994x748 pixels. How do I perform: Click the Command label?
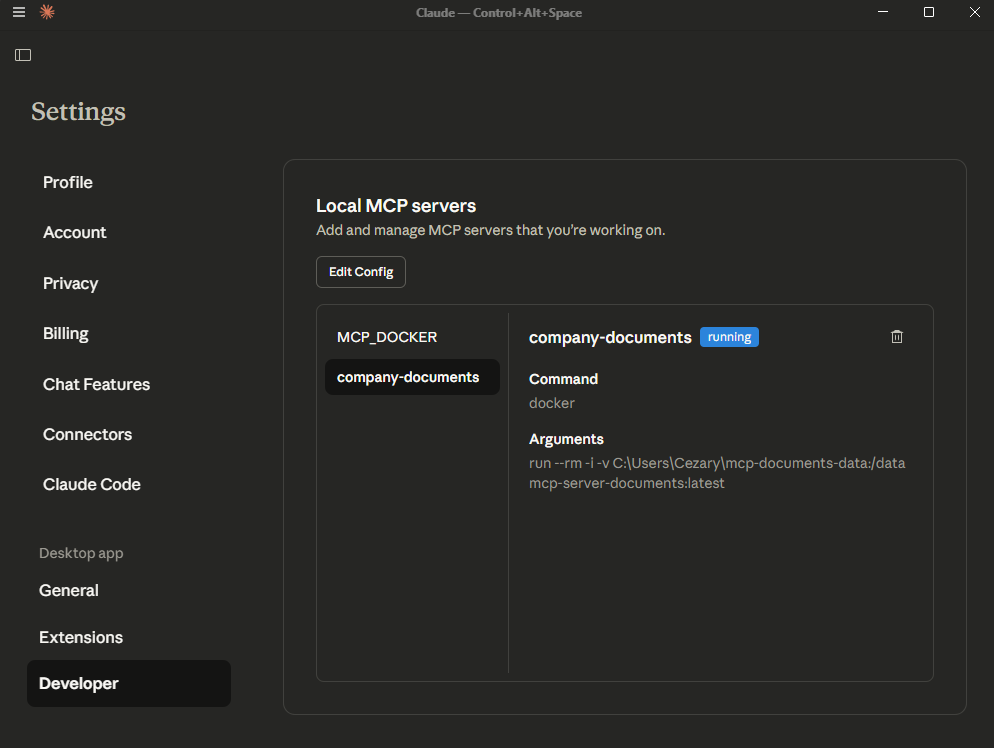[564, 379]
